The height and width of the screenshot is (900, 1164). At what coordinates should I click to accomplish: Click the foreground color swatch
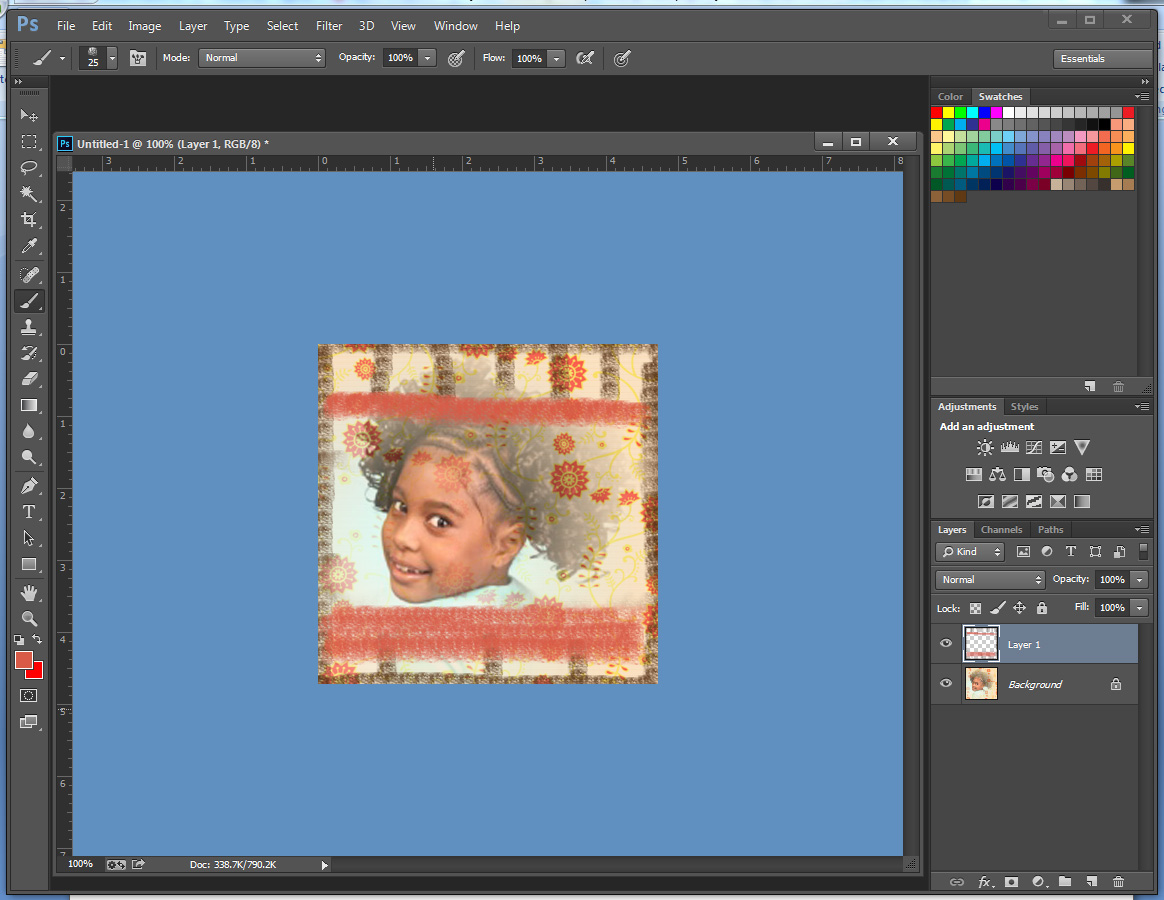point(23,660)
